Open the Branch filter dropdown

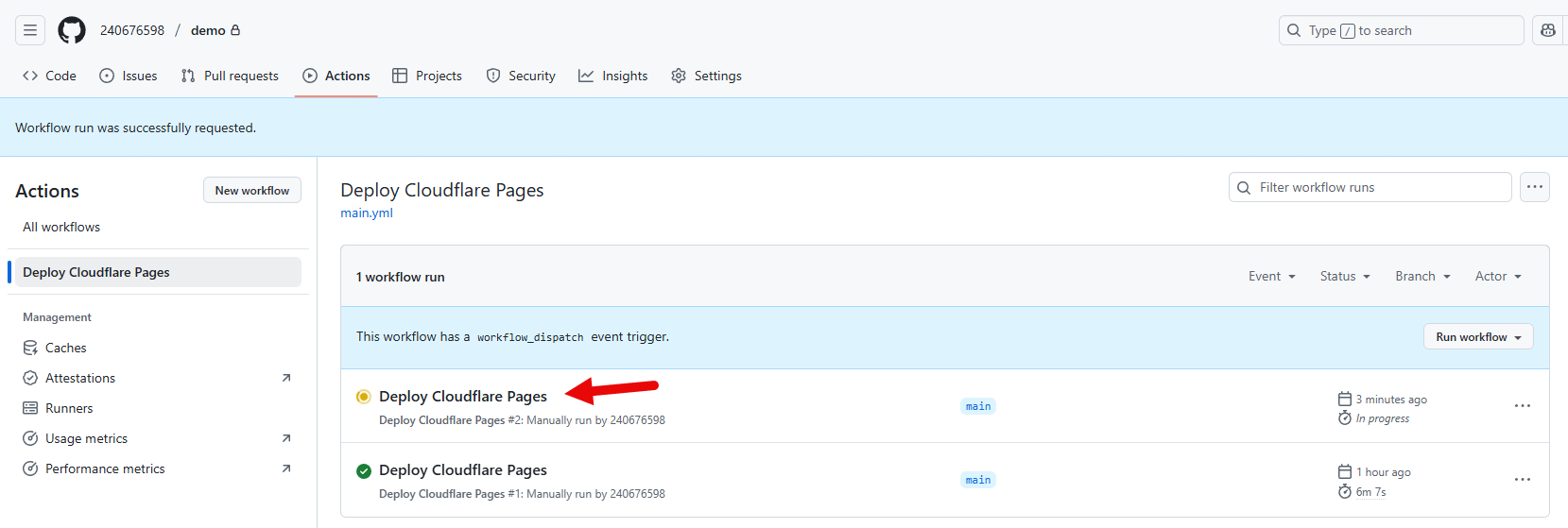pos(1422,276)
